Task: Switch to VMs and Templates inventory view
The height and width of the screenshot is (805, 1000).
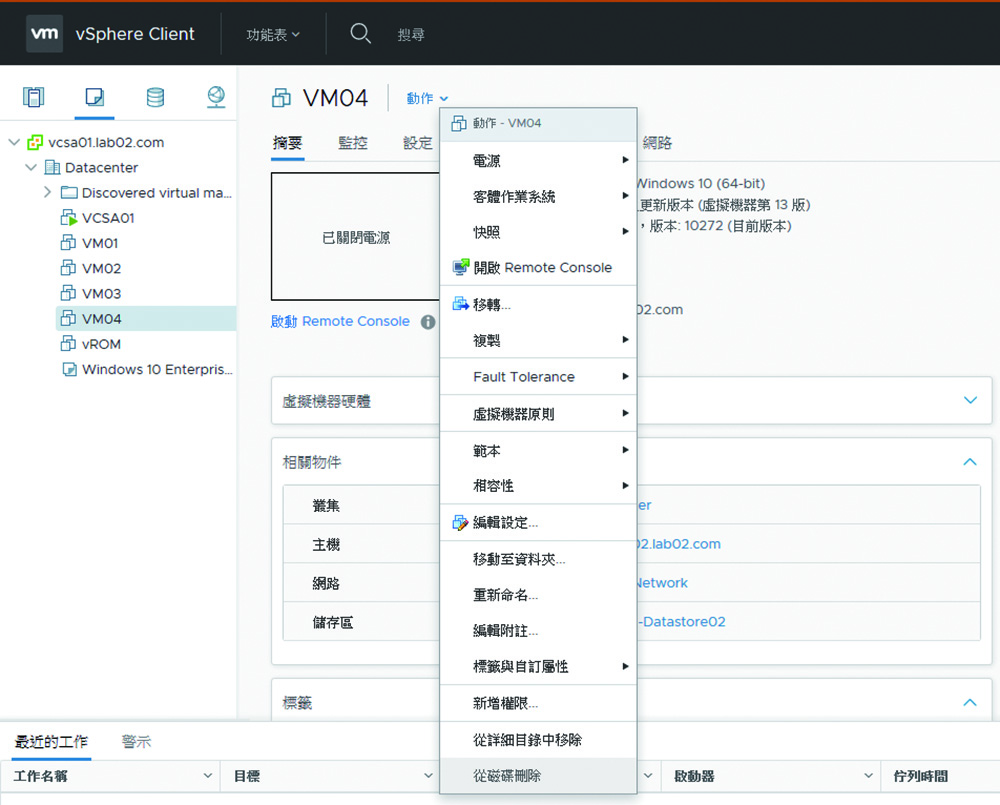Action: [94, 97]
